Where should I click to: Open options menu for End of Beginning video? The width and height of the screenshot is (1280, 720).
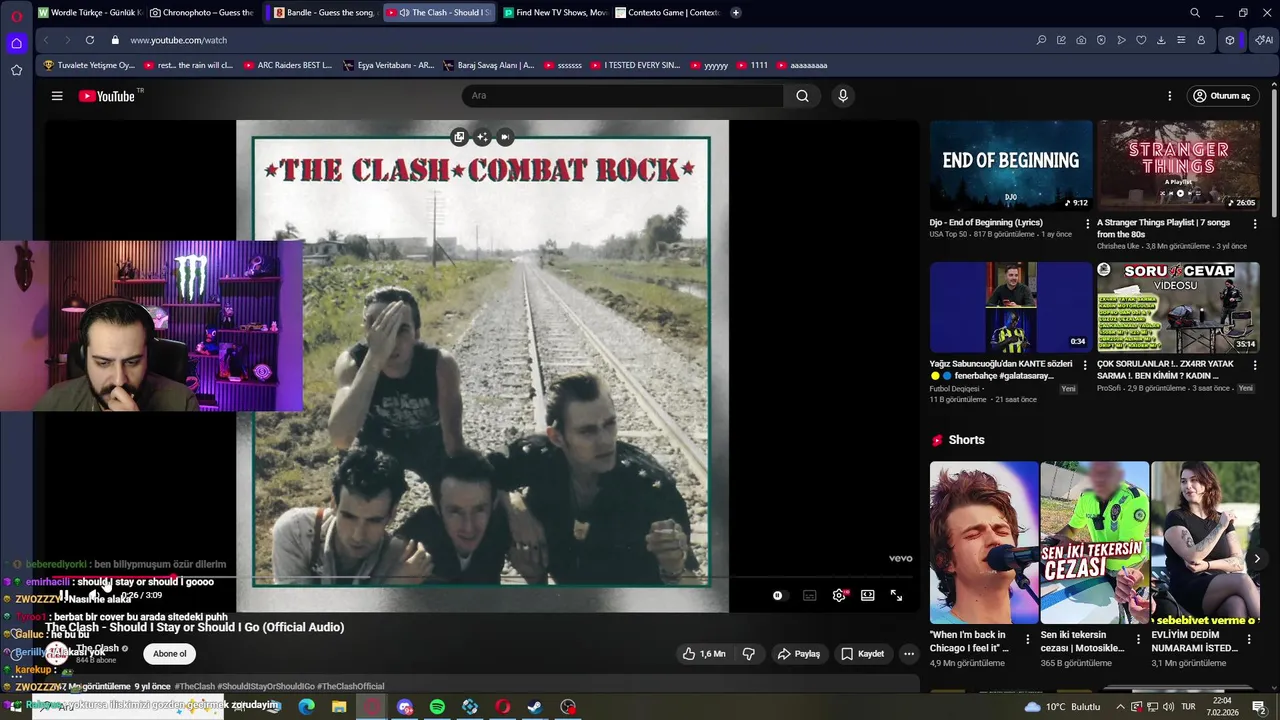pyautogui.click(x=1088, y=224)
